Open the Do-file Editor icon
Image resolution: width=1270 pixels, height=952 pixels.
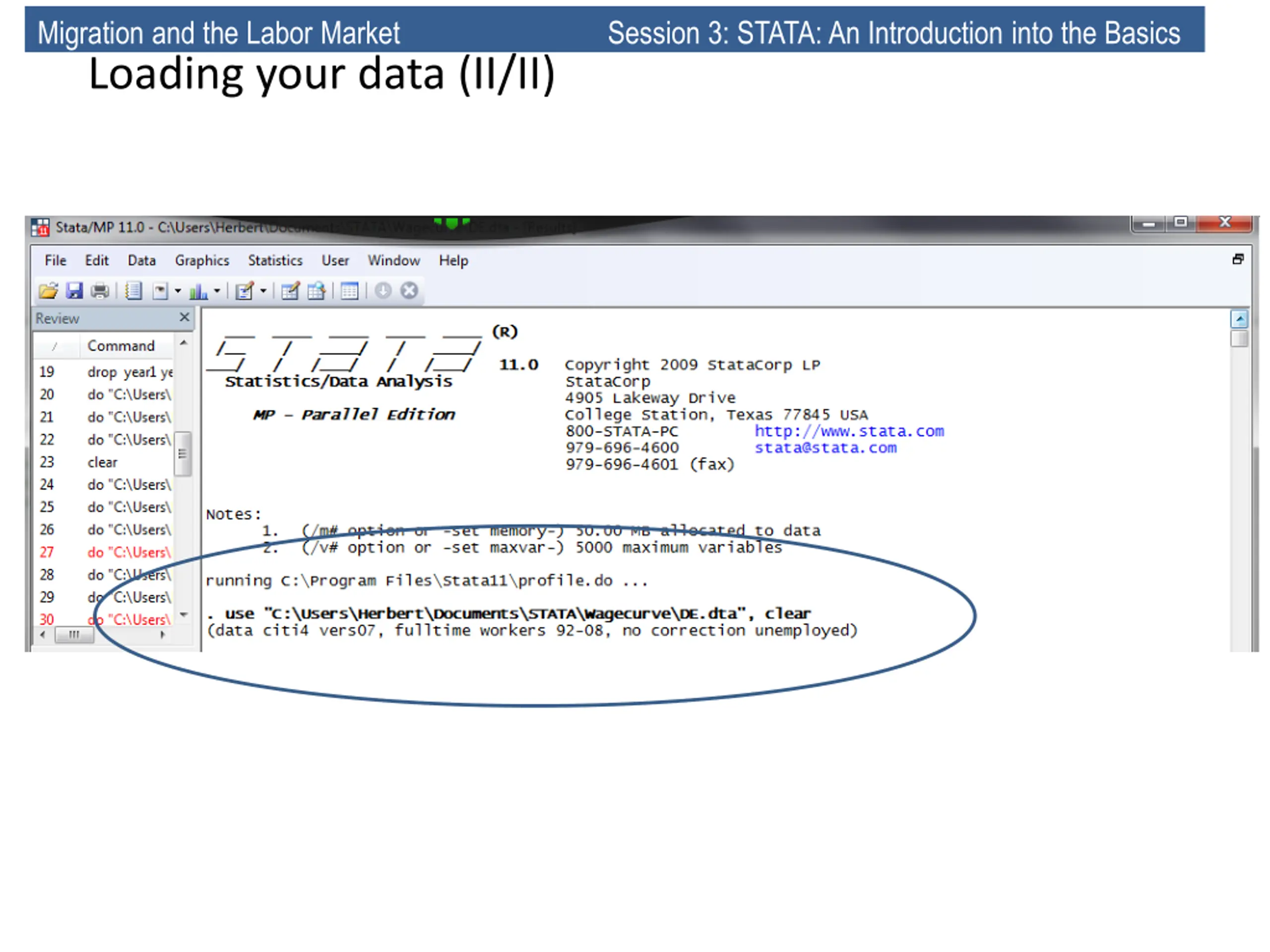pyautogui.click(x=245, y=291)
